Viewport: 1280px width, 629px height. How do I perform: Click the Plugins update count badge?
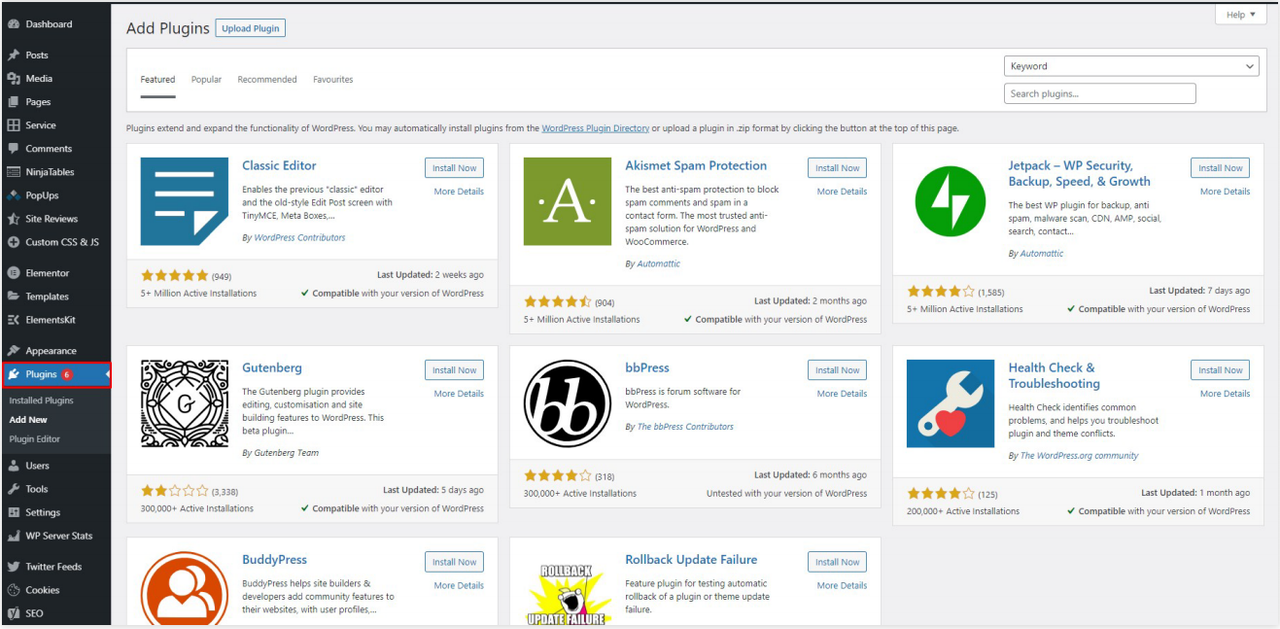(67, 375)
